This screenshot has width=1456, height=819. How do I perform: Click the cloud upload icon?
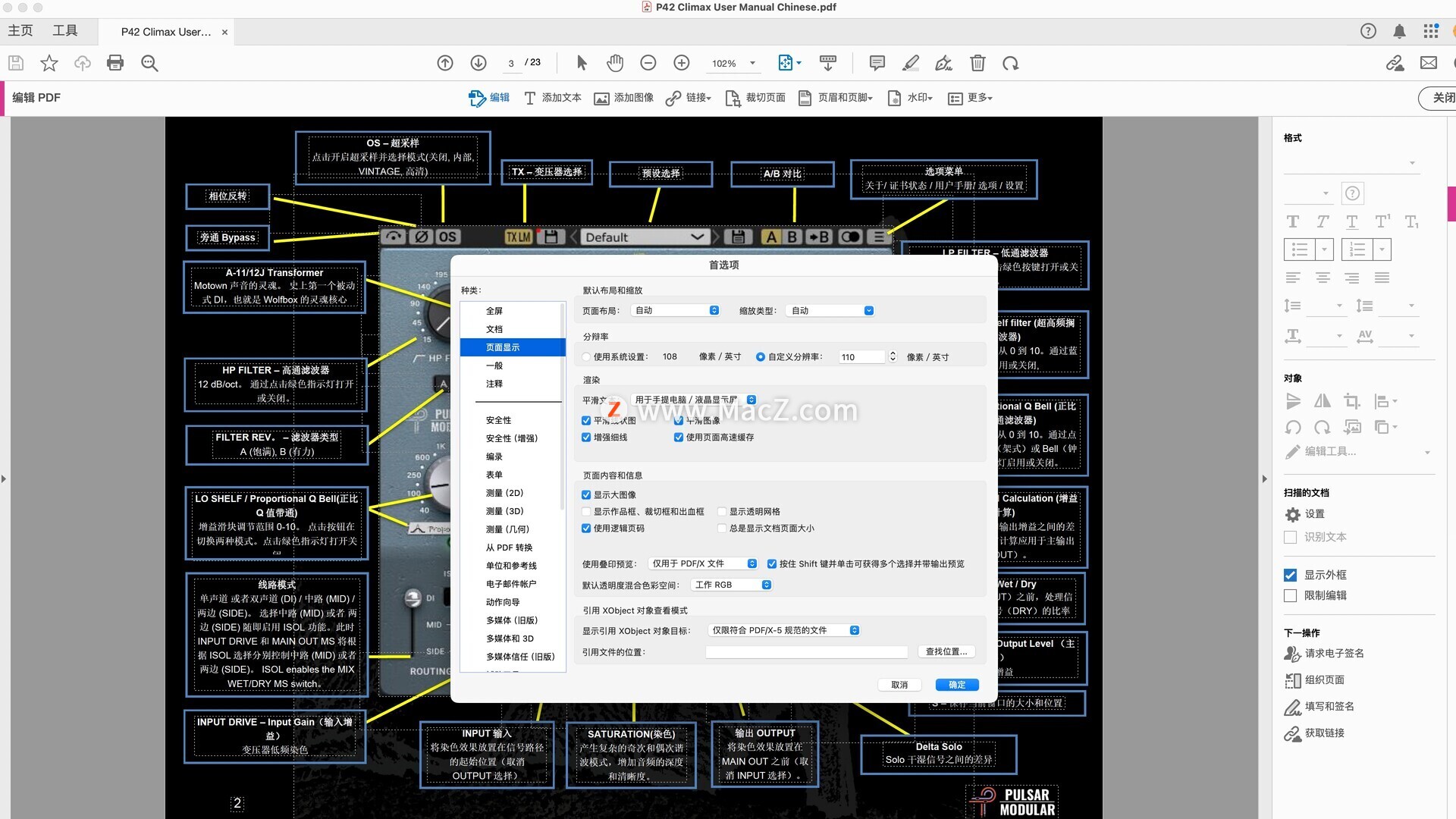point(83,63)
